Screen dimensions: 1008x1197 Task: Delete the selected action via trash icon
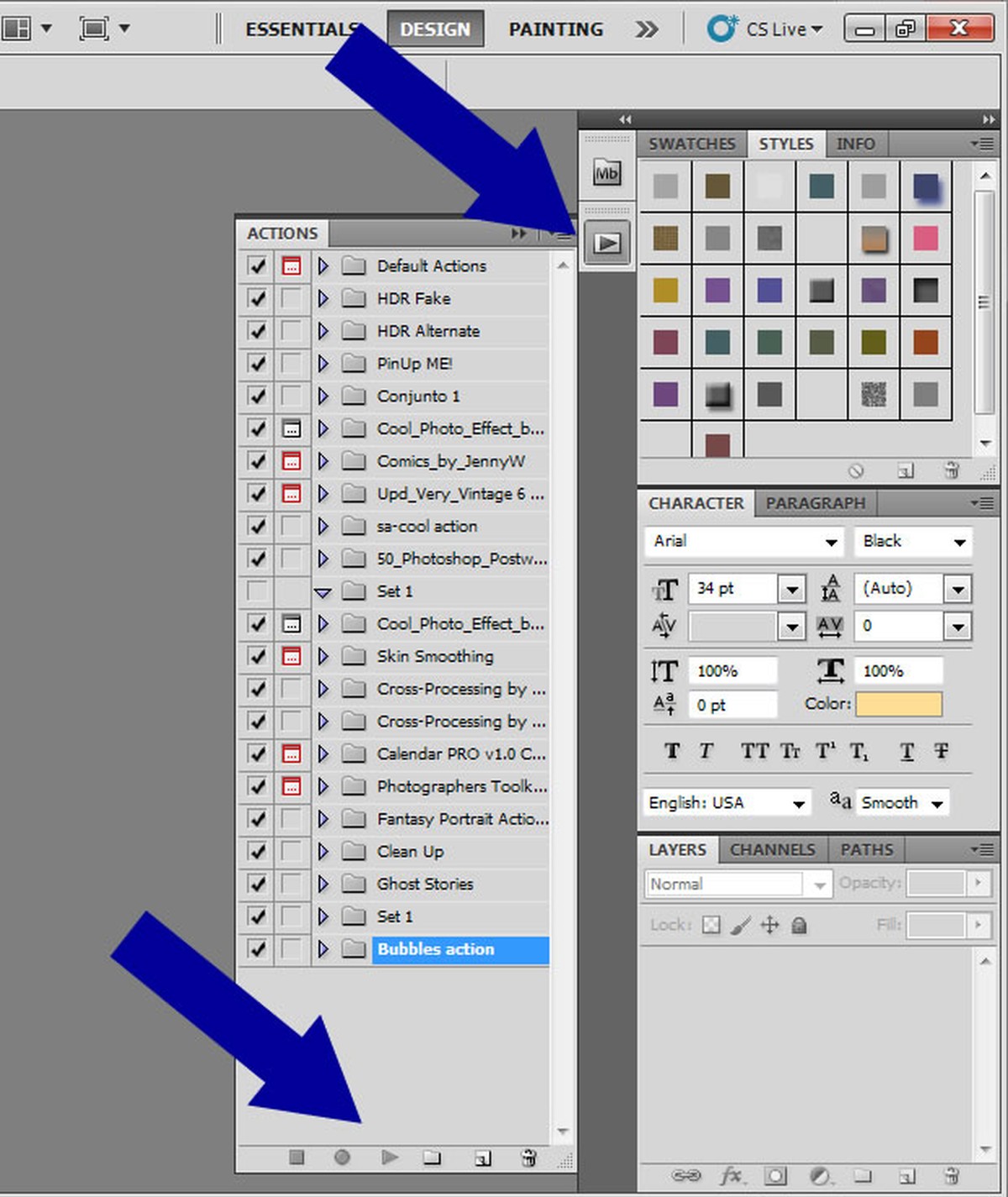click(529, 1157)
